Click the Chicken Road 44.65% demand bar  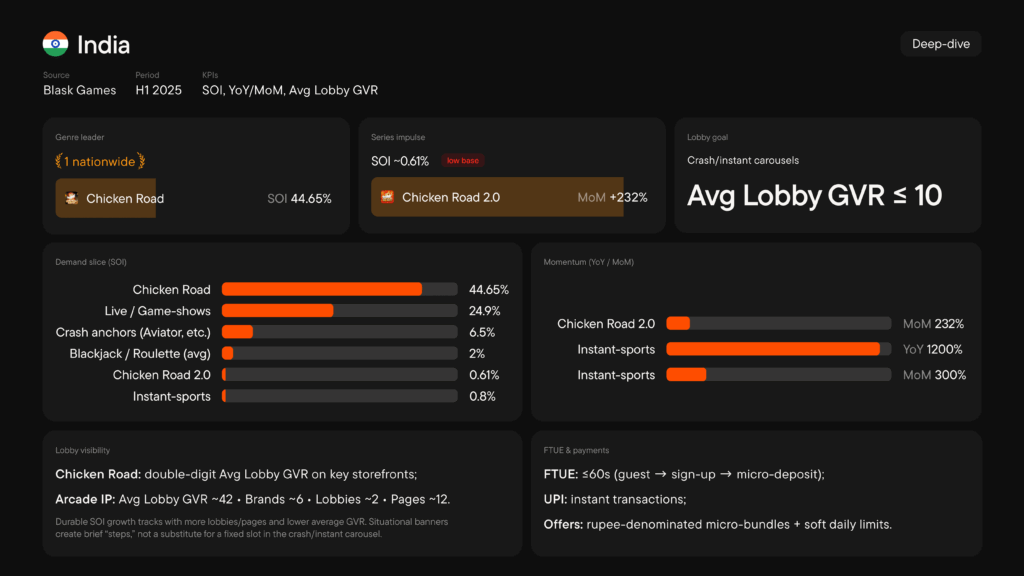coord(339,289)
